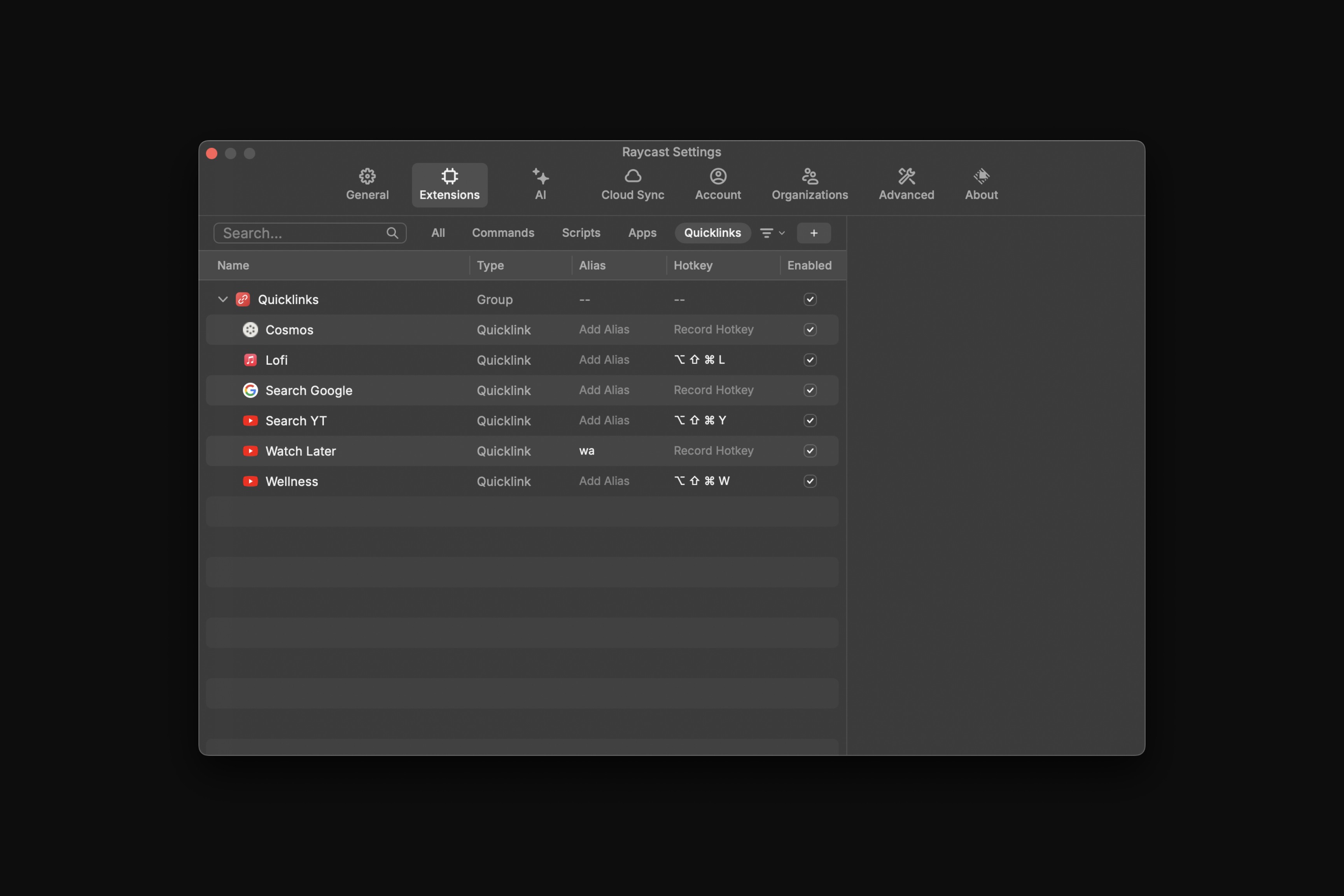Switch to the Commands filter tab

503,233
